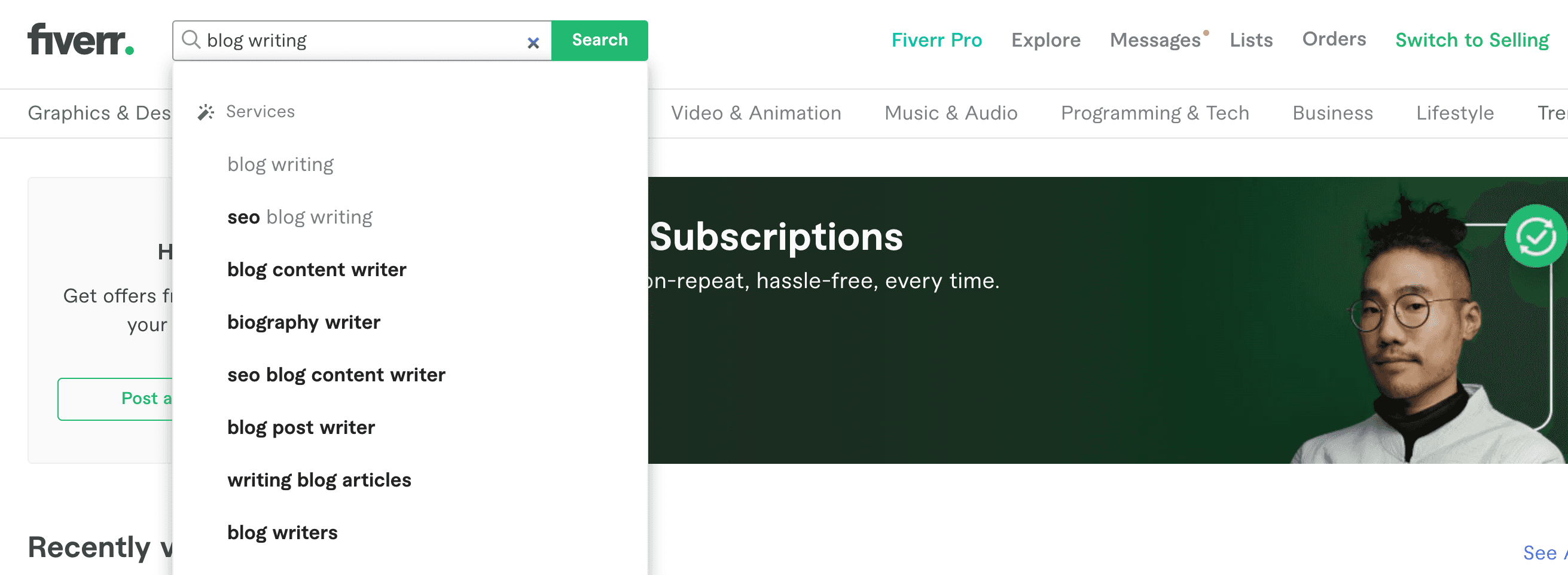Open Fiverr Pro link
This screenshot has height=575, width=1568.
click(x=936, y=40)
